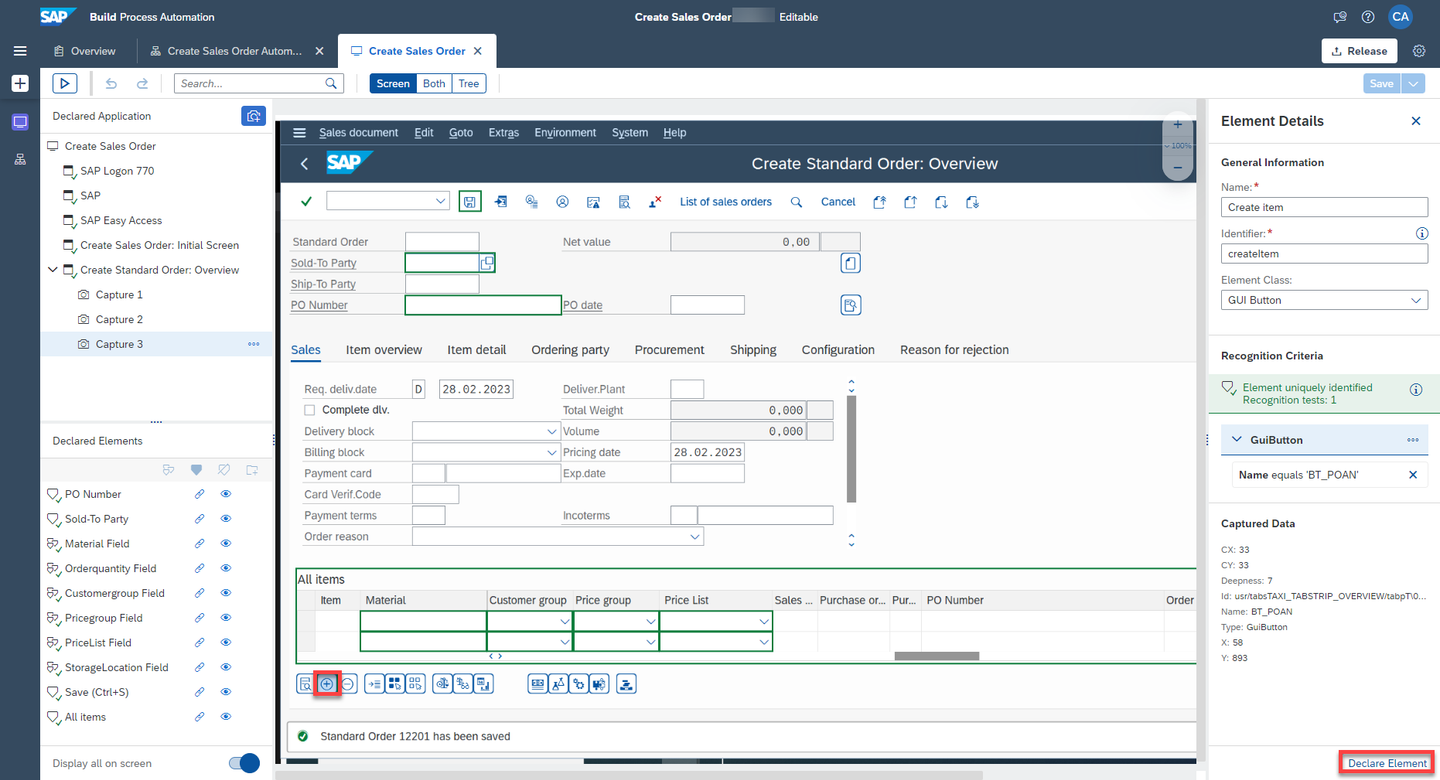Viewport: 1440px width, 780px height.
Task: Toggle visibility of Orderquantity Field element
Action: pos(226,568)
